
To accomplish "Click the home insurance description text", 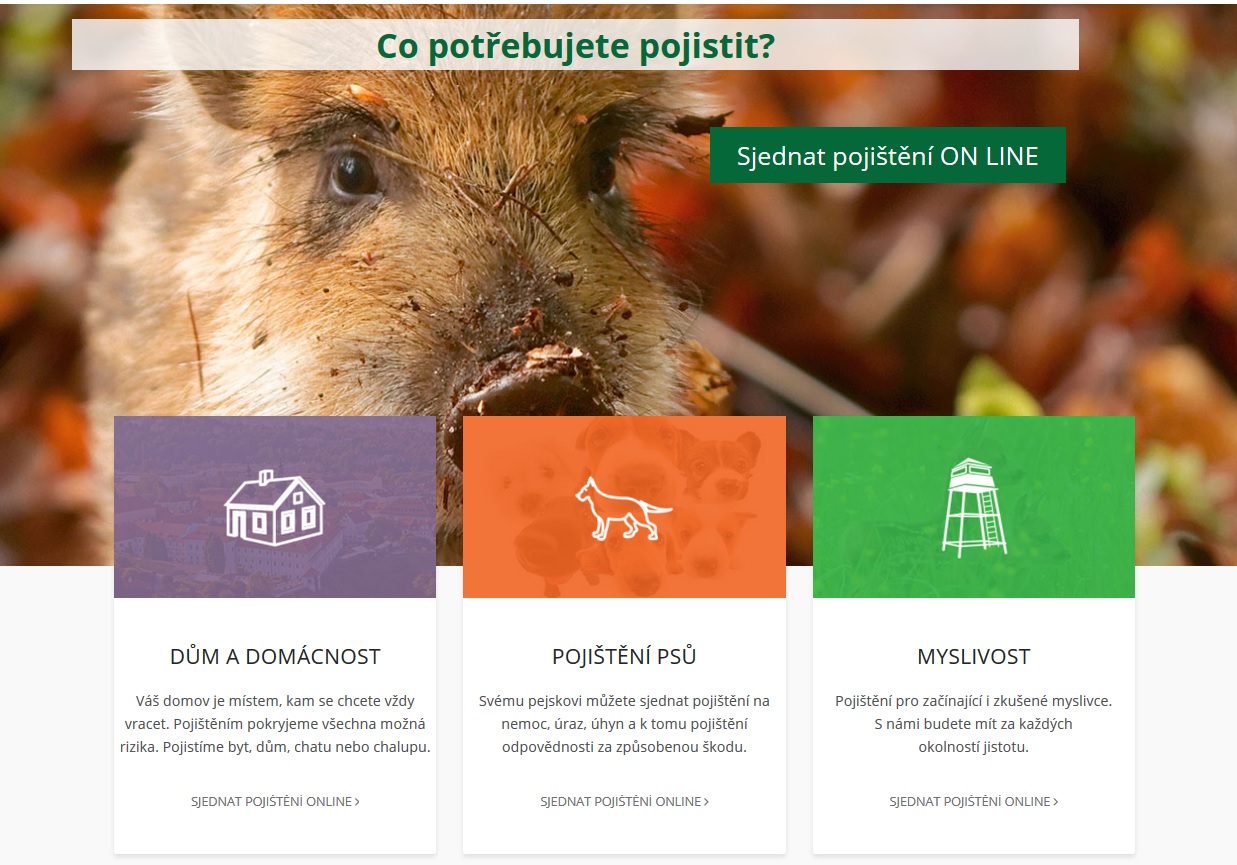I will [275, 724].
